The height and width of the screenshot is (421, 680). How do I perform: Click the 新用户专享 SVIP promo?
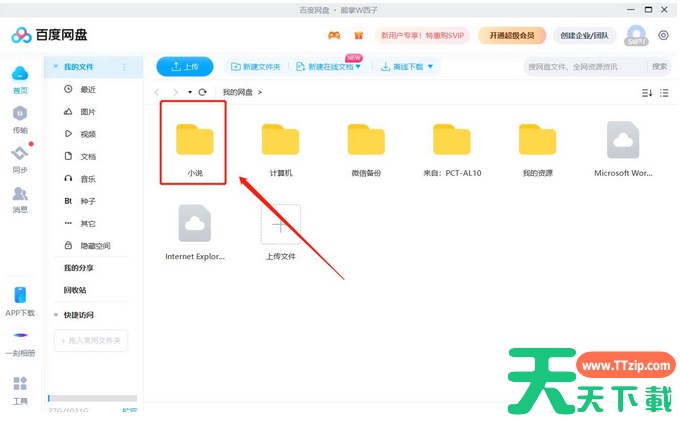point(422,36)
